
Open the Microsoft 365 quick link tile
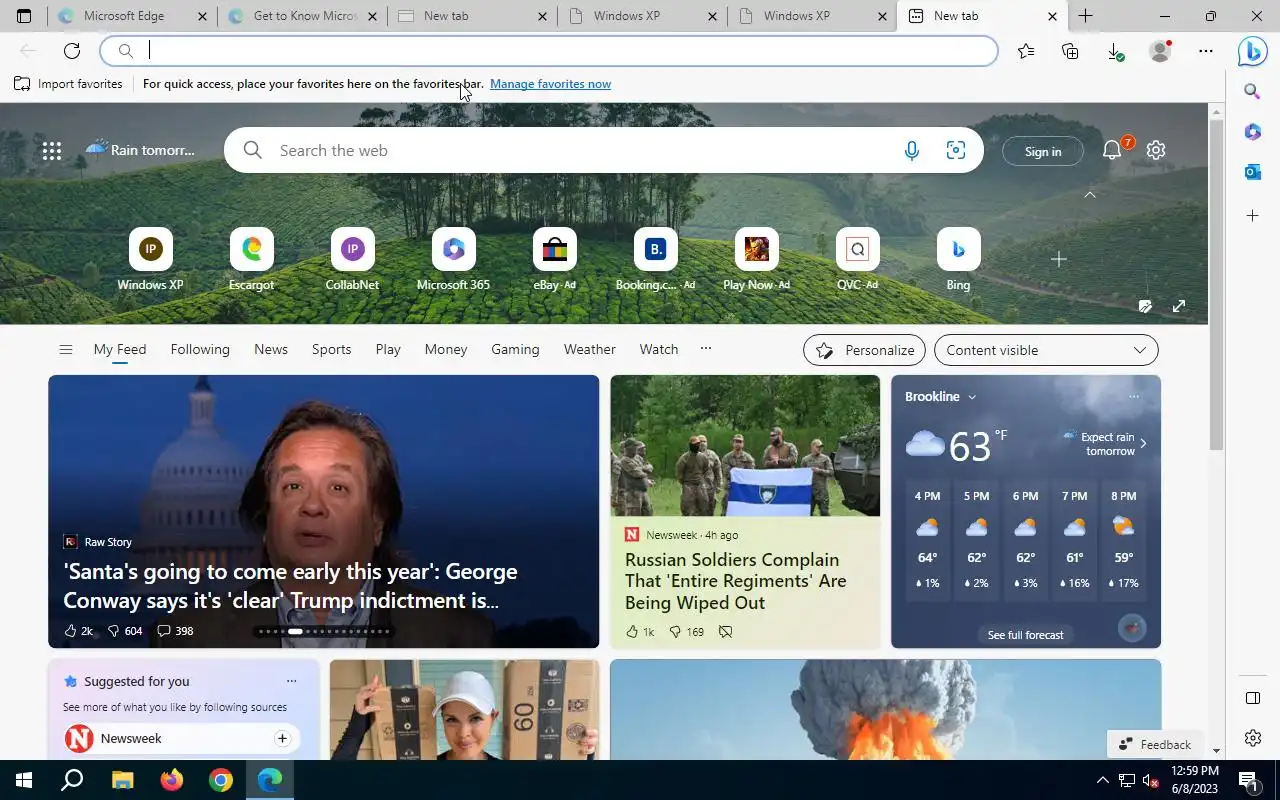(453, 260)
